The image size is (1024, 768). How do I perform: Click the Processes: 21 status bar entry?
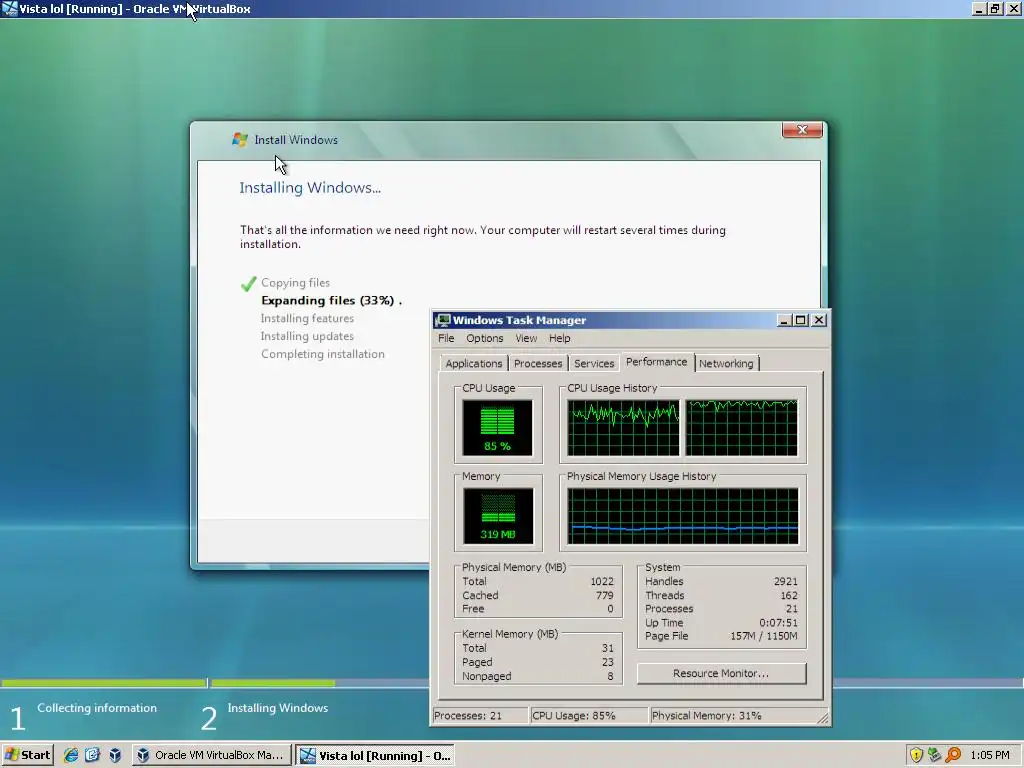[x=480, y=716]
